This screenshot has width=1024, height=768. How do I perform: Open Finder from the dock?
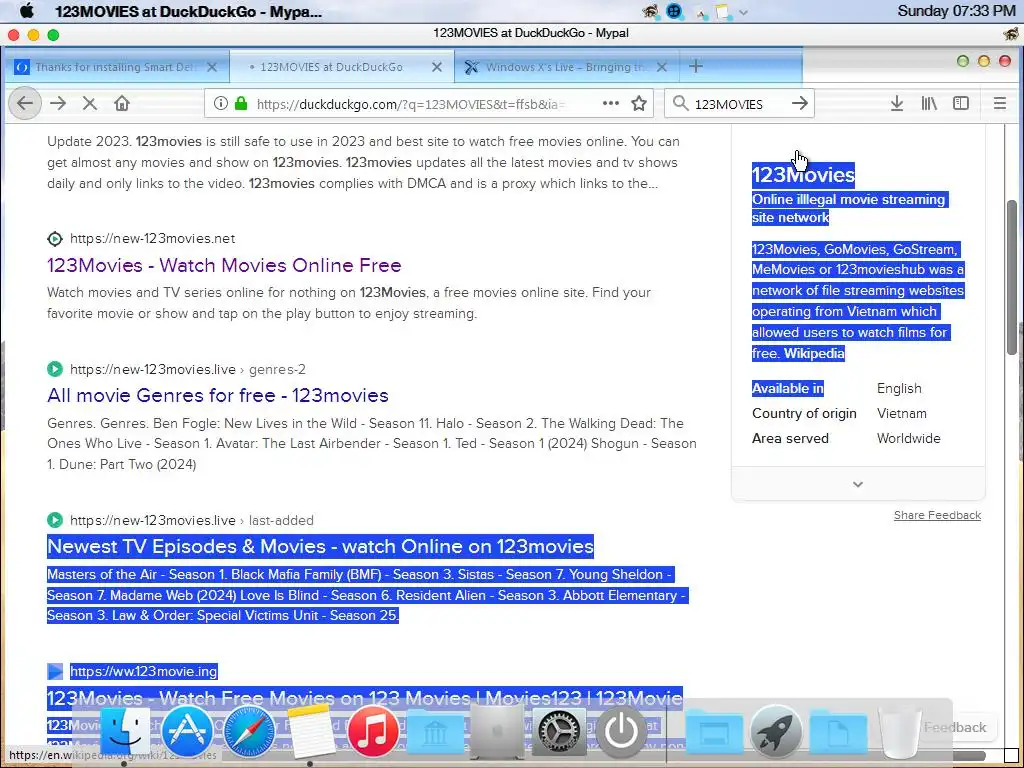123,731
